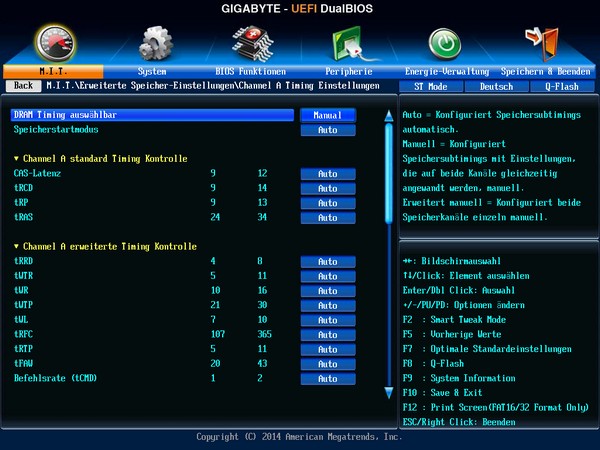The image size is (600, 450).
Task: Select the tWL label
Action: tap(21, 320)
